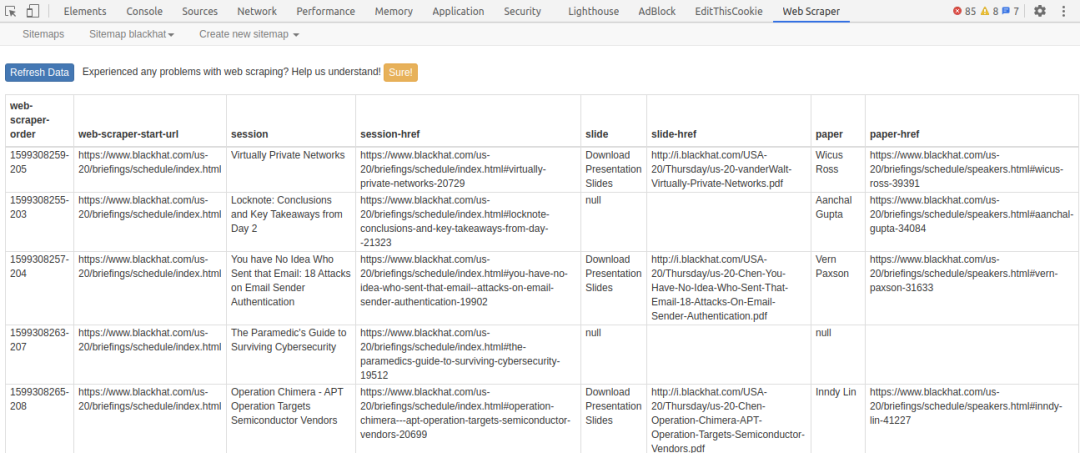Viewport: 1080px width, 453px height.
Task: Toggle the device toolbar icon
Action: [x=33, y=11]
